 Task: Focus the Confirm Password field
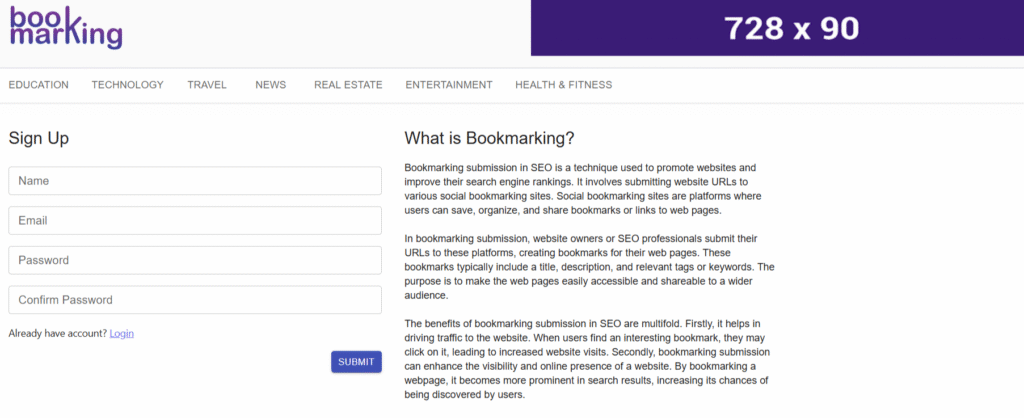pos(195,300)
